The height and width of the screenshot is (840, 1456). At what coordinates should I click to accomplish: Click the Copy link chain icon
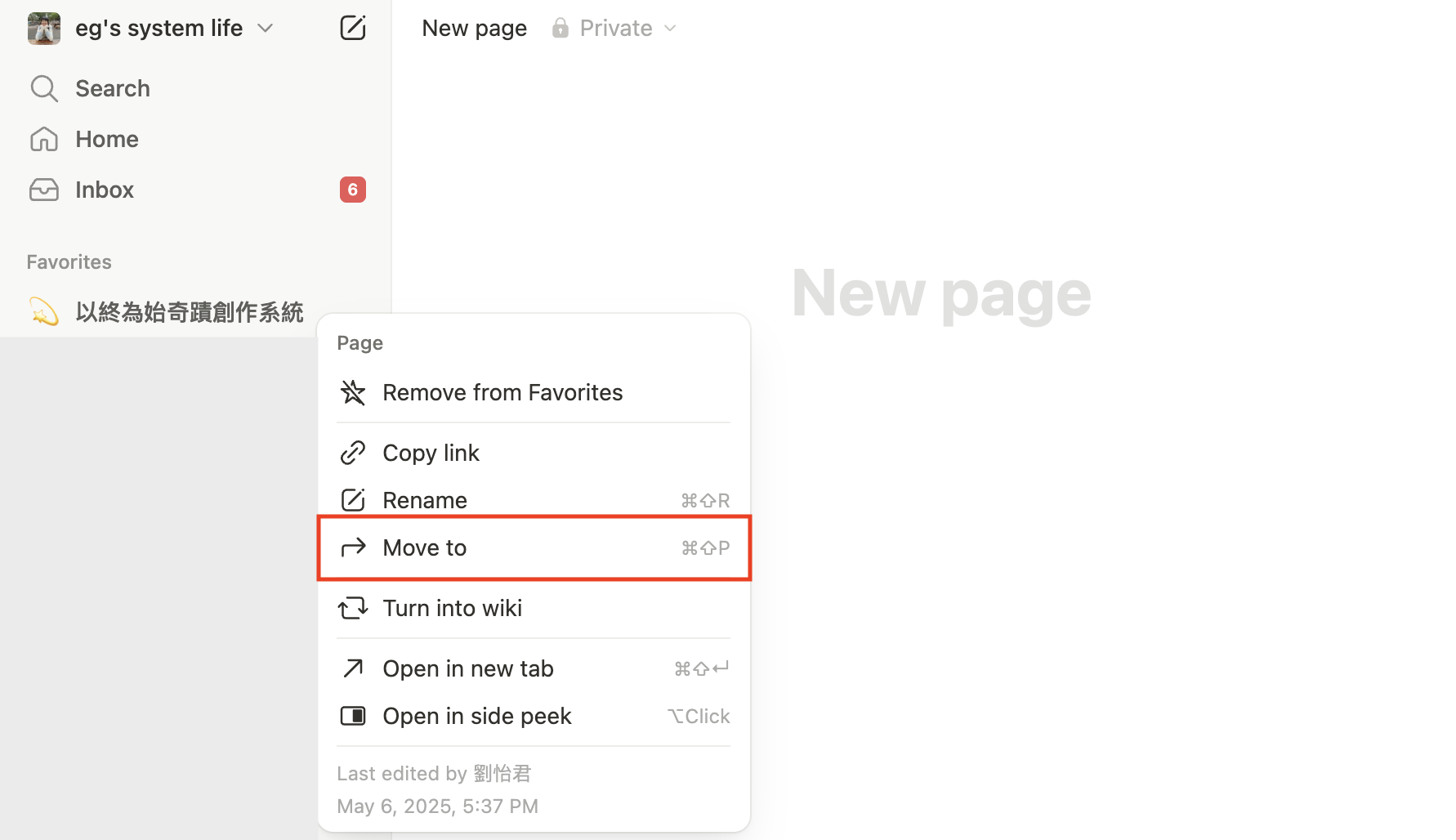point(353,453)
